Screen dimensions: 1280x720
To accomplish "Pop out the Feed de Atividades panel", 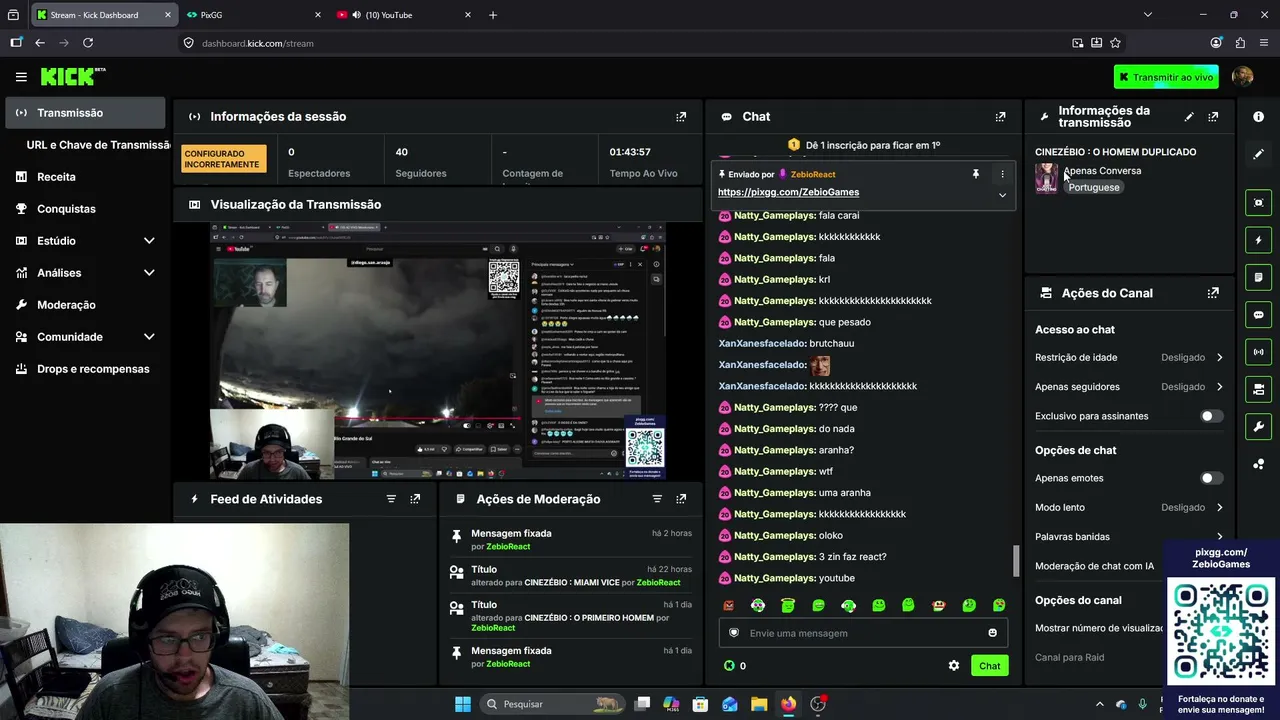I will 415,499.
